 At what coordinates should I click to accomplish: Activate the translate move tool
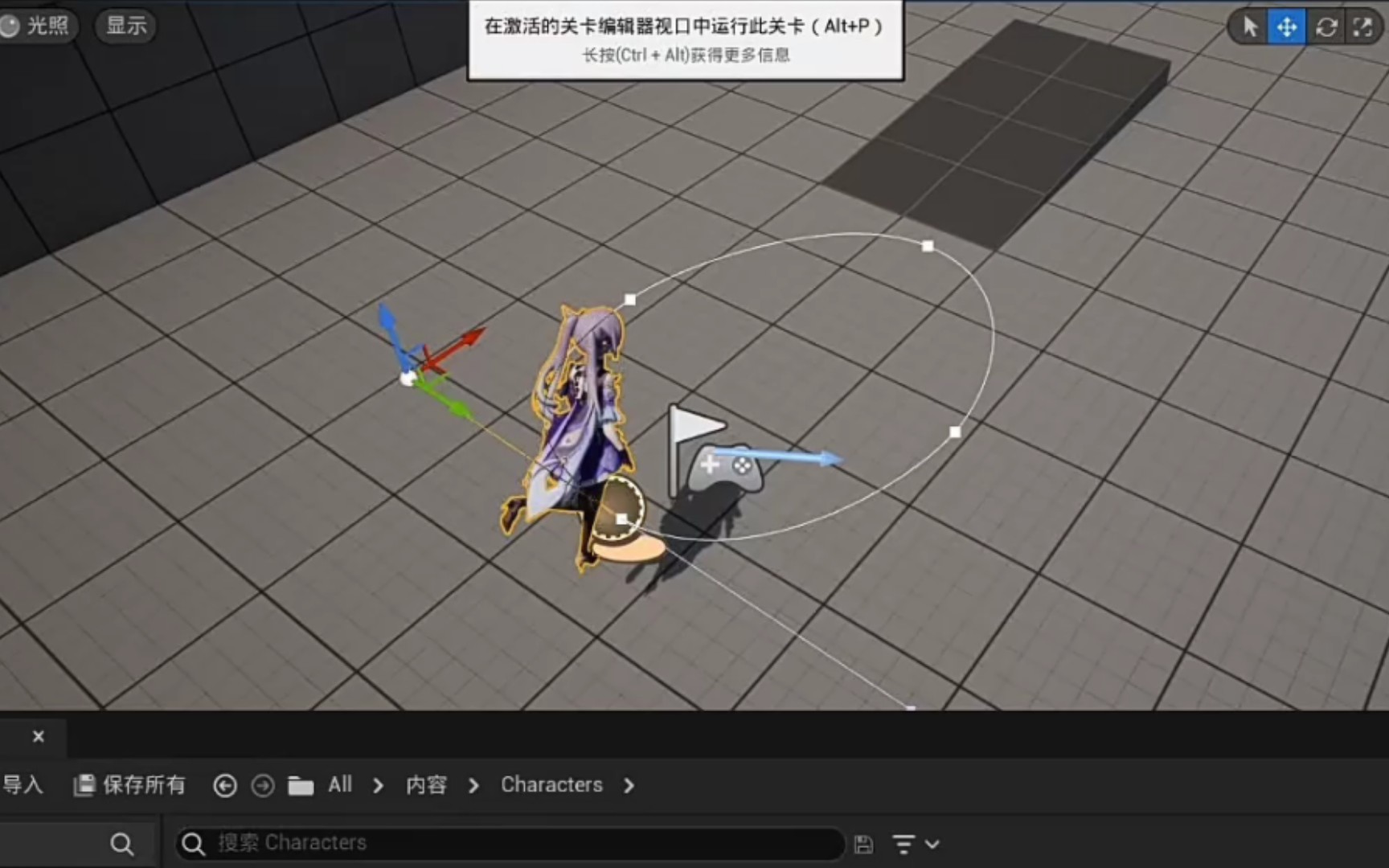point(1287,27)
